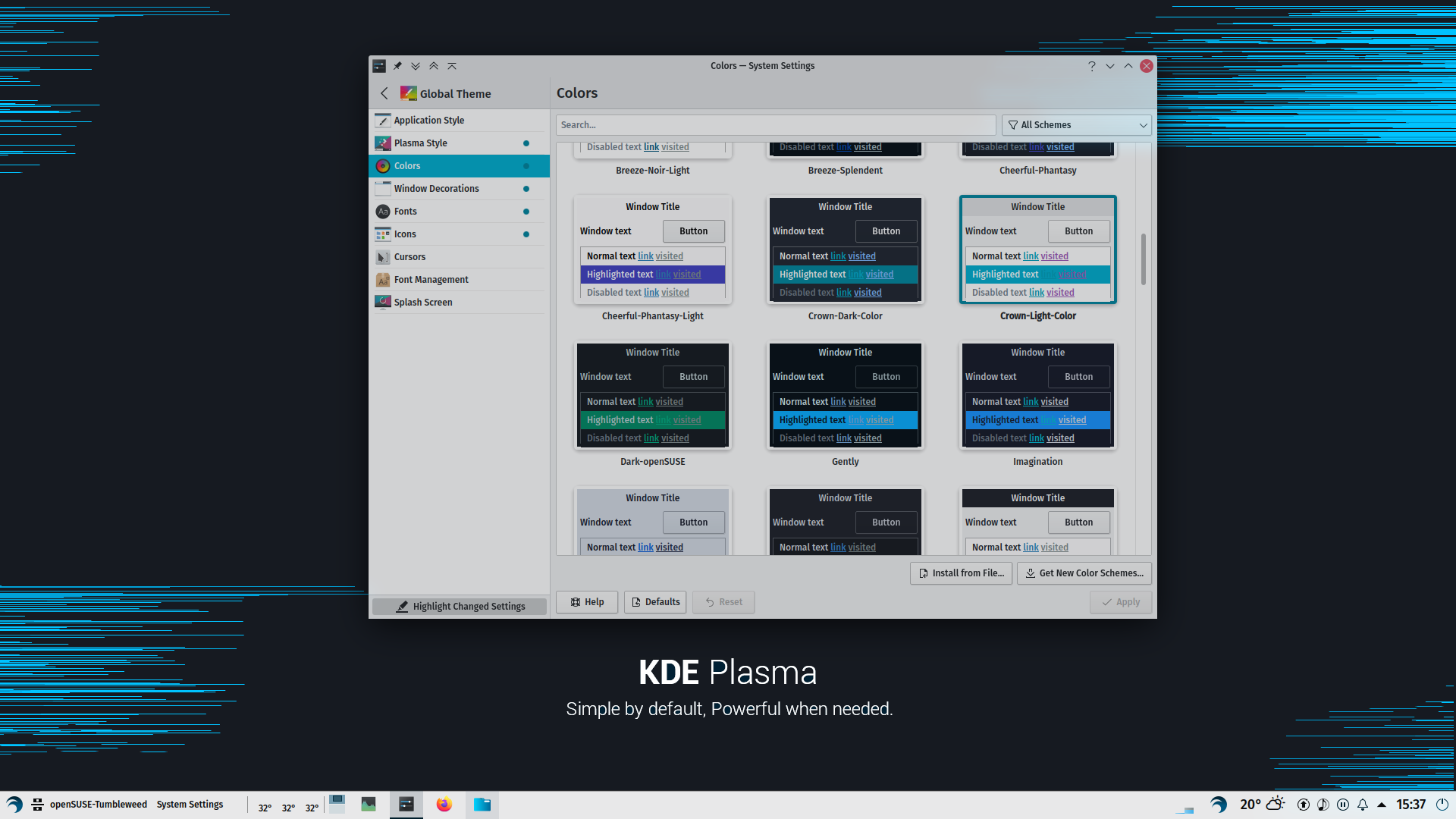Click Install from File button
Viewport: 1456px width, 819px height.
[x=961, y=573]
